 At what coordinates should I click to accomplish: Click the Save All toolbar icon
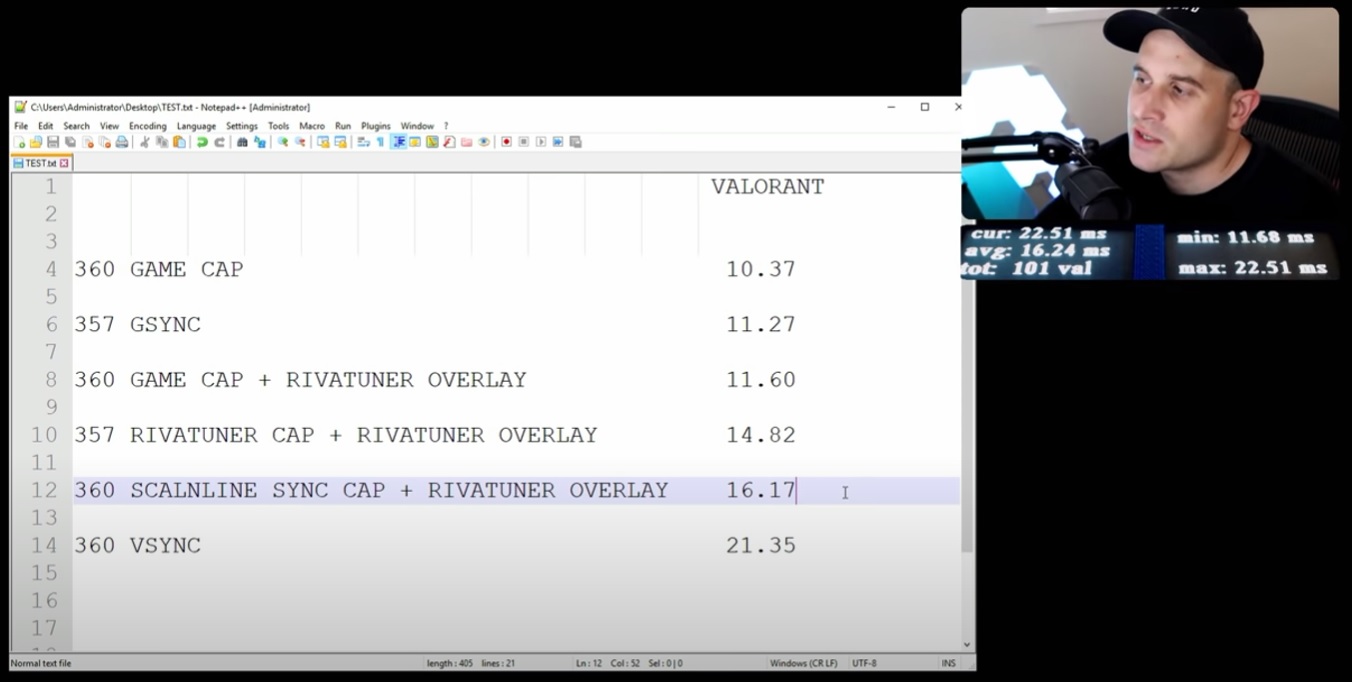coord(70,142)
